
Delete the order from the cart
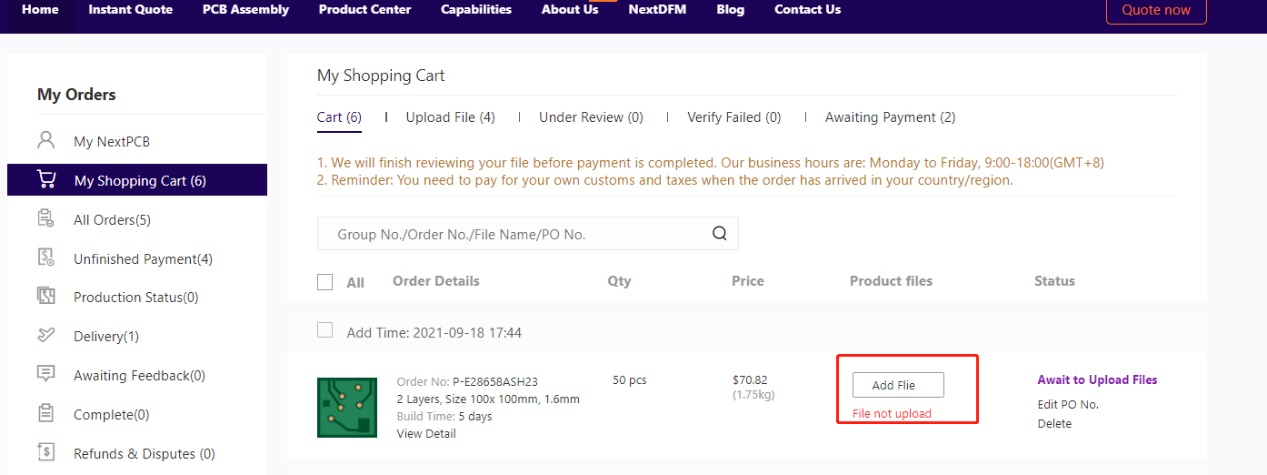(1054, 423)
